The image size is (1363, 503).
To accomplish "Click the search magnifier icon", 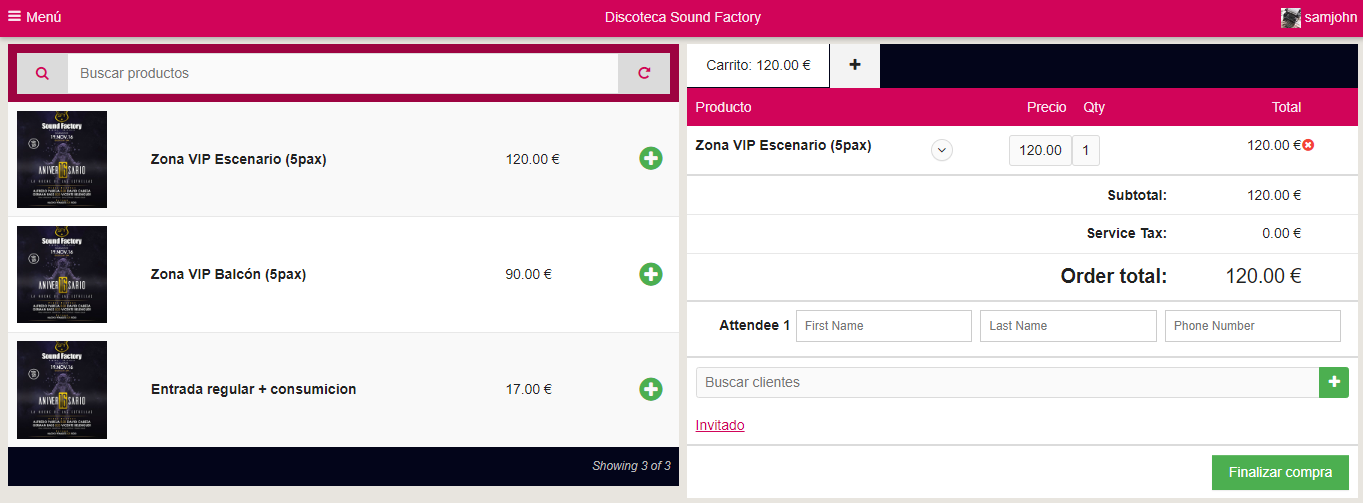I will [42, 73].
